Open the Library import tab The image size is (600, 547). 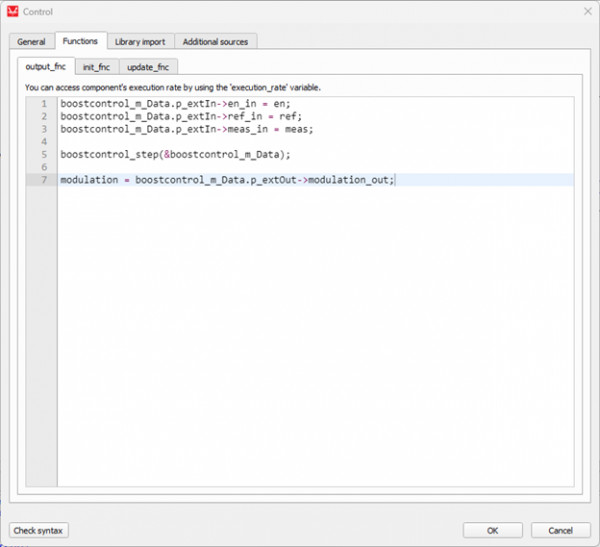pyautogui.click(x=140, y=42)
